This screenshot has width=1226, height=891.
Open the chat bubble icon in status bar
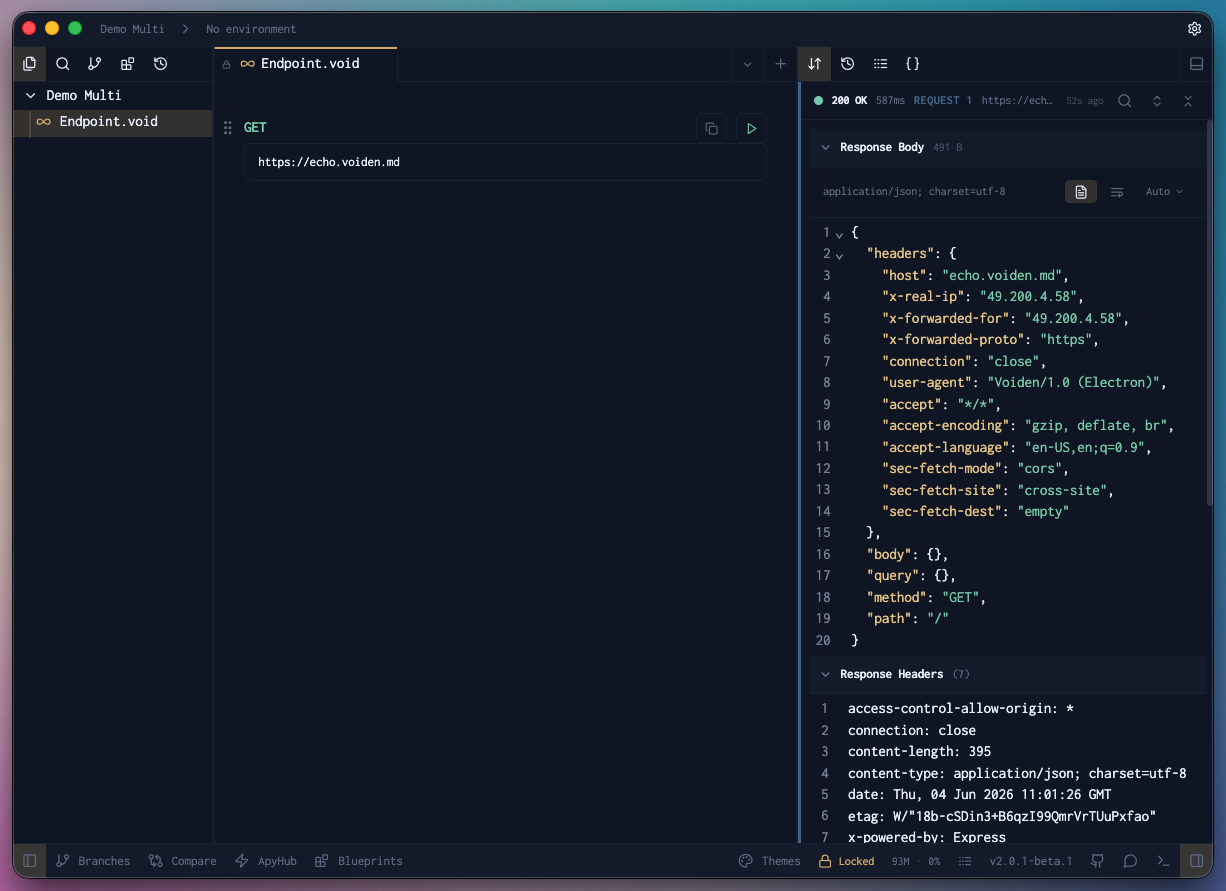tap(1130, 861)
